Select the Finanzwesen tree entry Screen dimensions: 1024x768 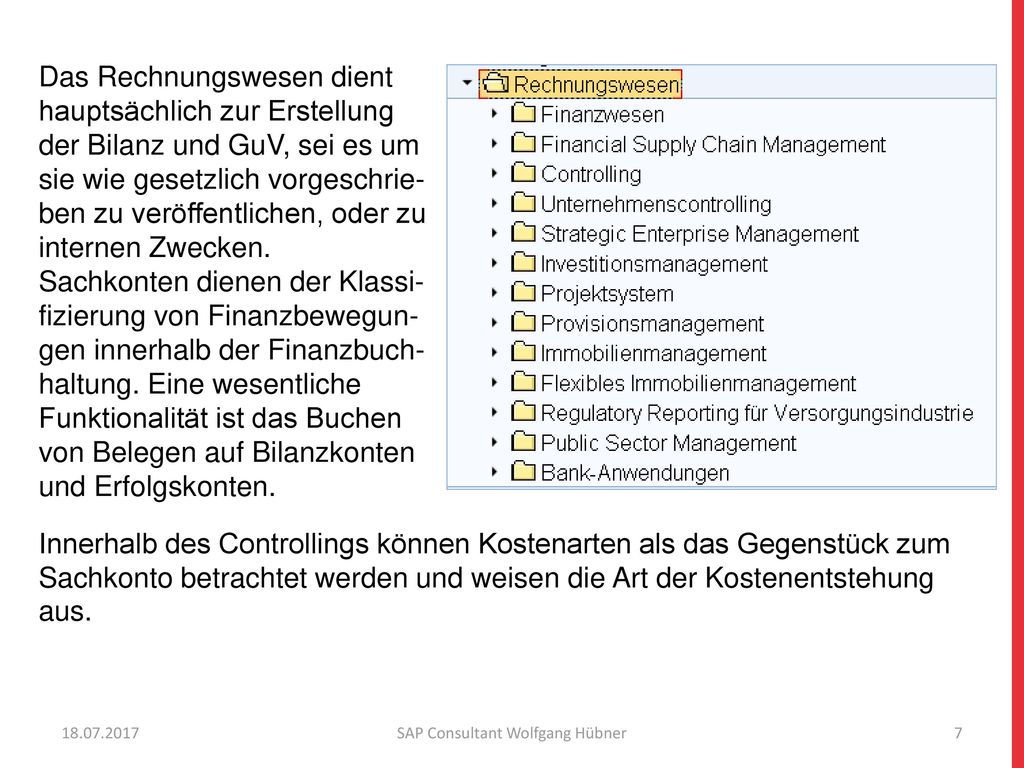coord(602,114)
